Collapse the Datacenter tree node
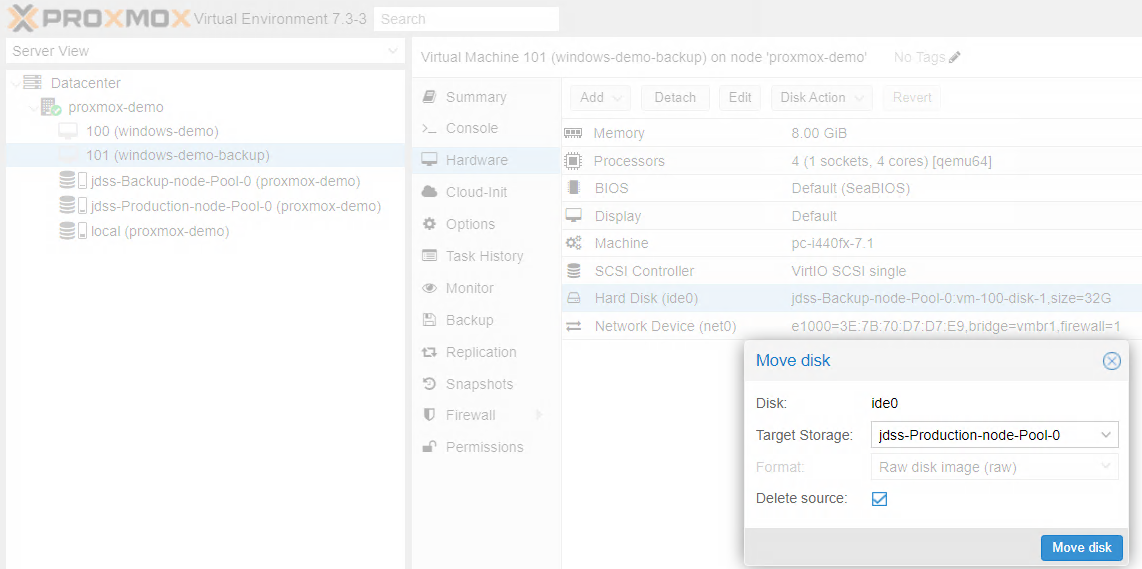Screen dimensions: 1142x569 pyautogui.click(x=16, y=83)
